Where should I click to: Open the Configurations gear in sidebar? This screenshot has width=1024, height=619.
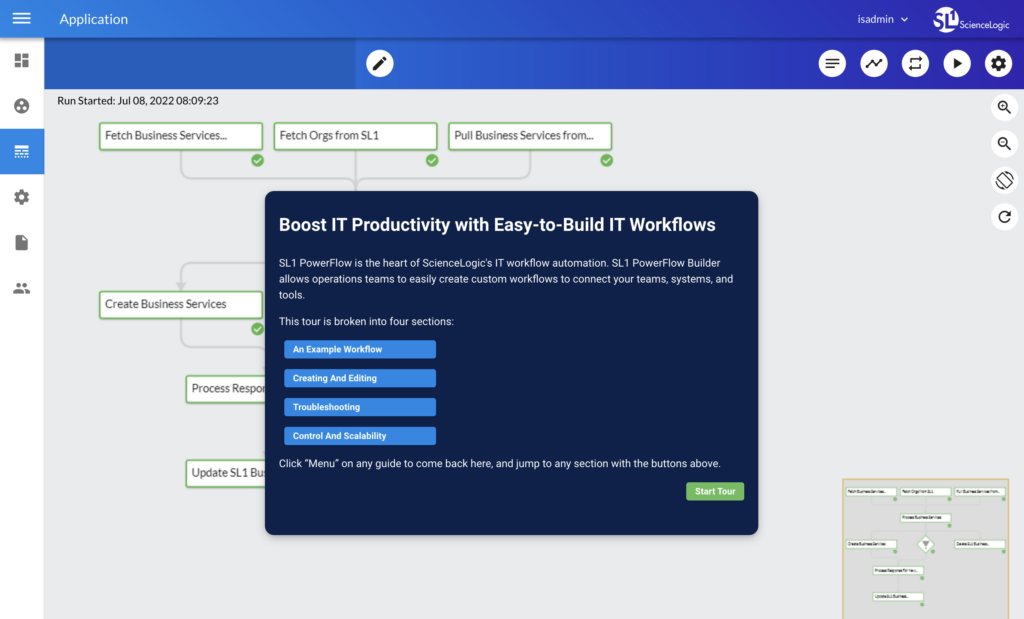[22, 197]
